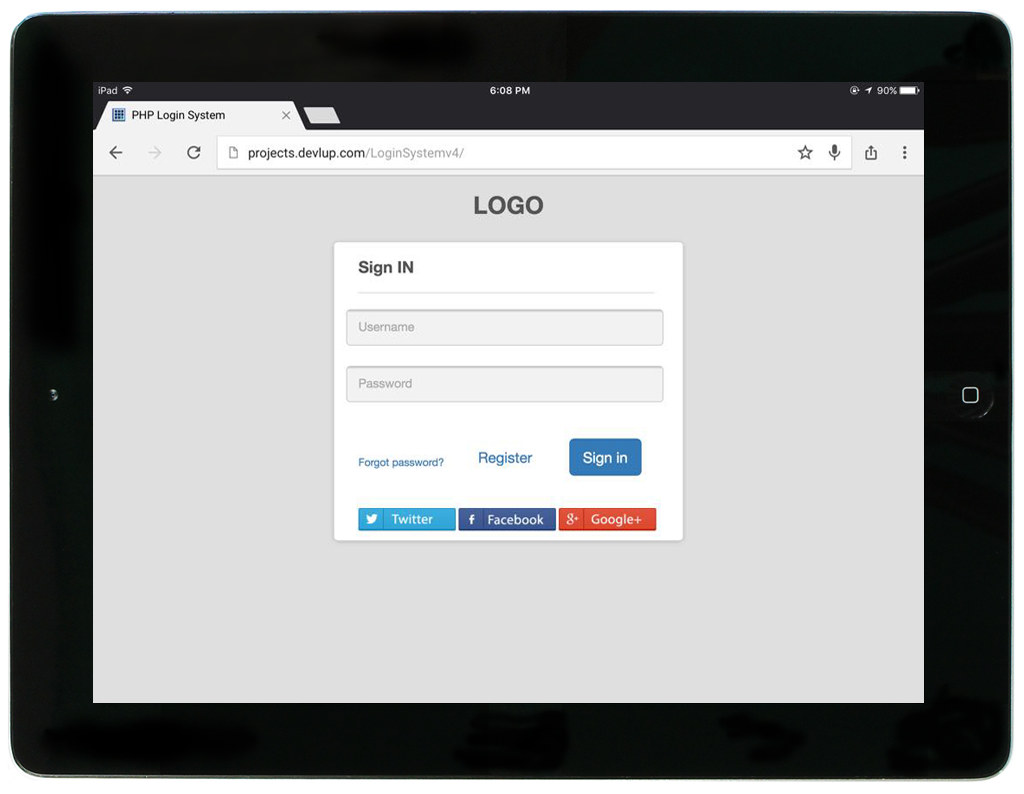Click into the Username field
This screenshot has width=1024, height=794.
click(x=504, y=328)
